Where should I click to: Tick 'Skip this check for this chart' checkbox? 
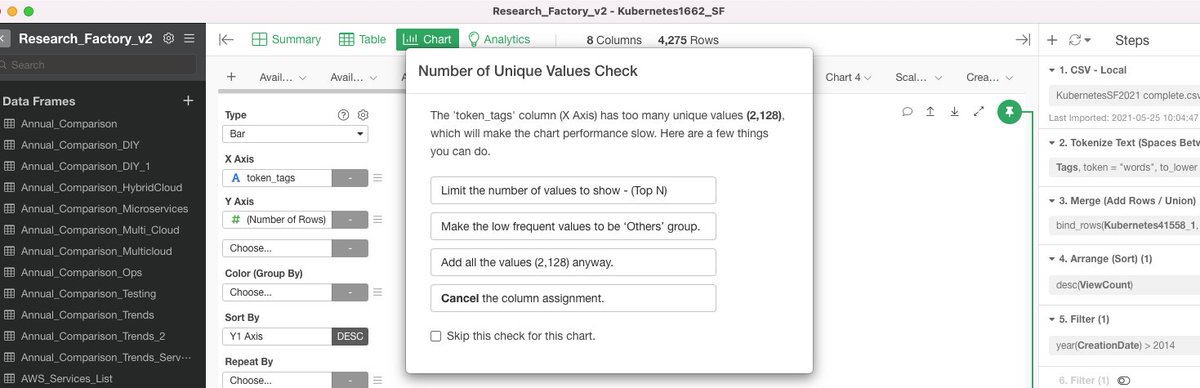[x=436, y=336]
